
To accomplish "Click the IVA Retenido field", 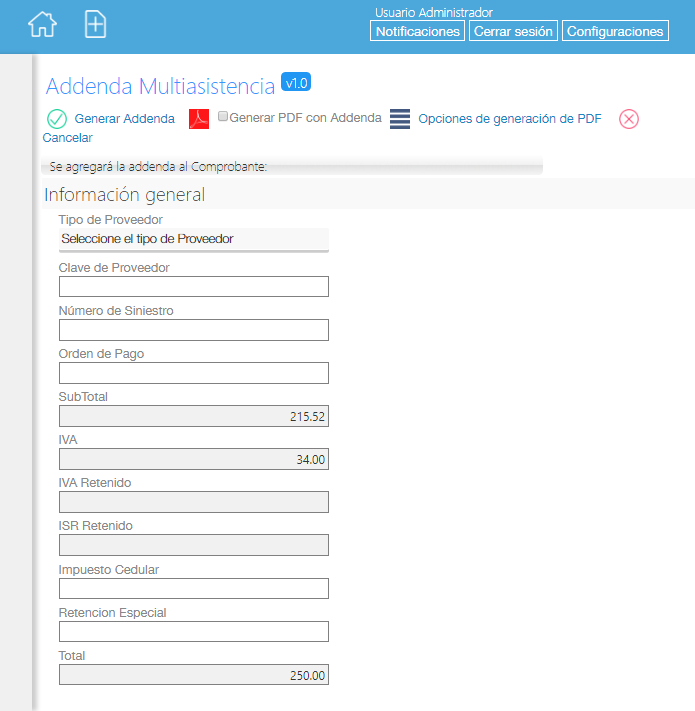I will [194, 502].
